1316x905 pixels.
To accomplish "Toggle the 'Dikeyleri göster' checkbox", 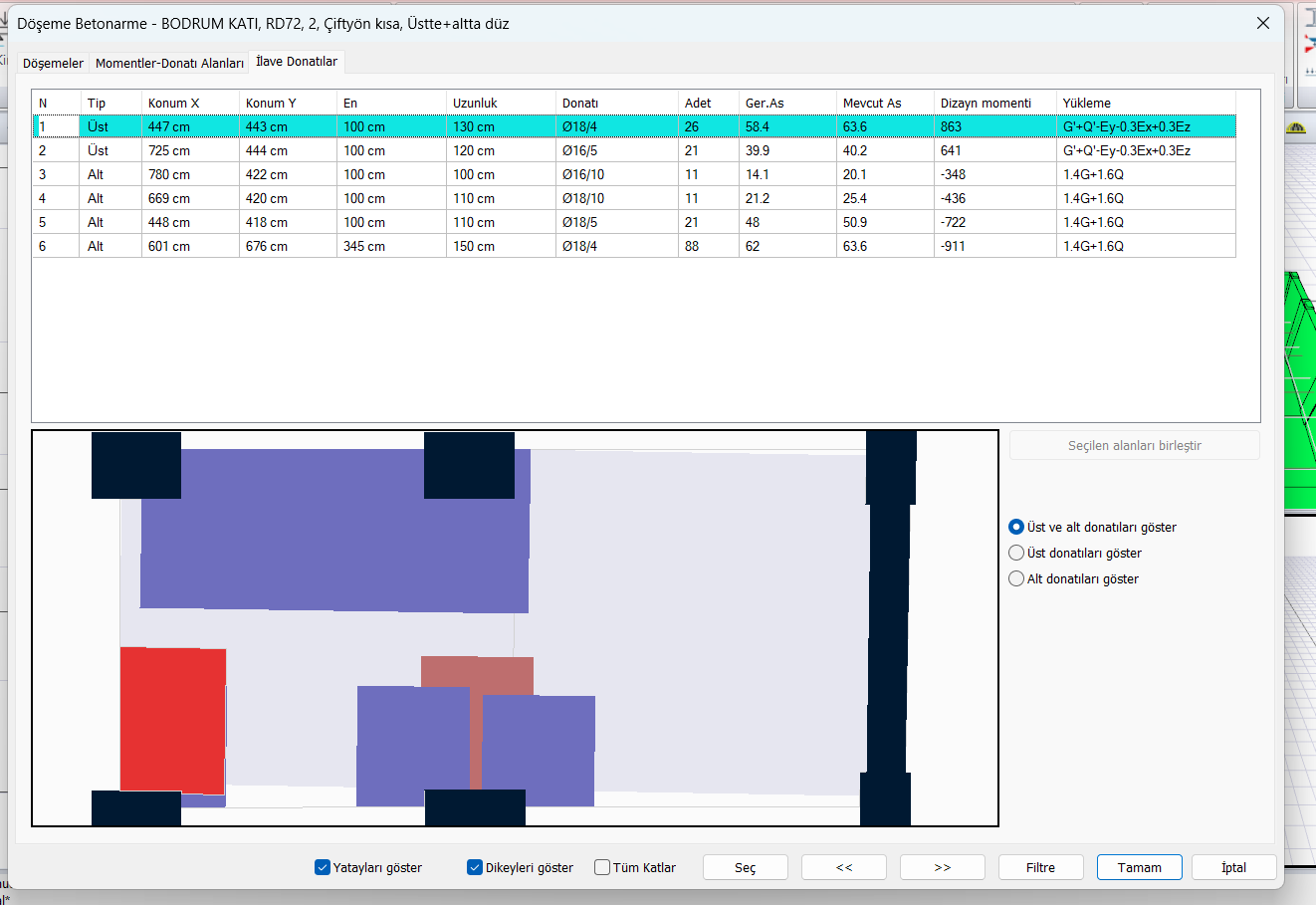I will tap(475, 867).
